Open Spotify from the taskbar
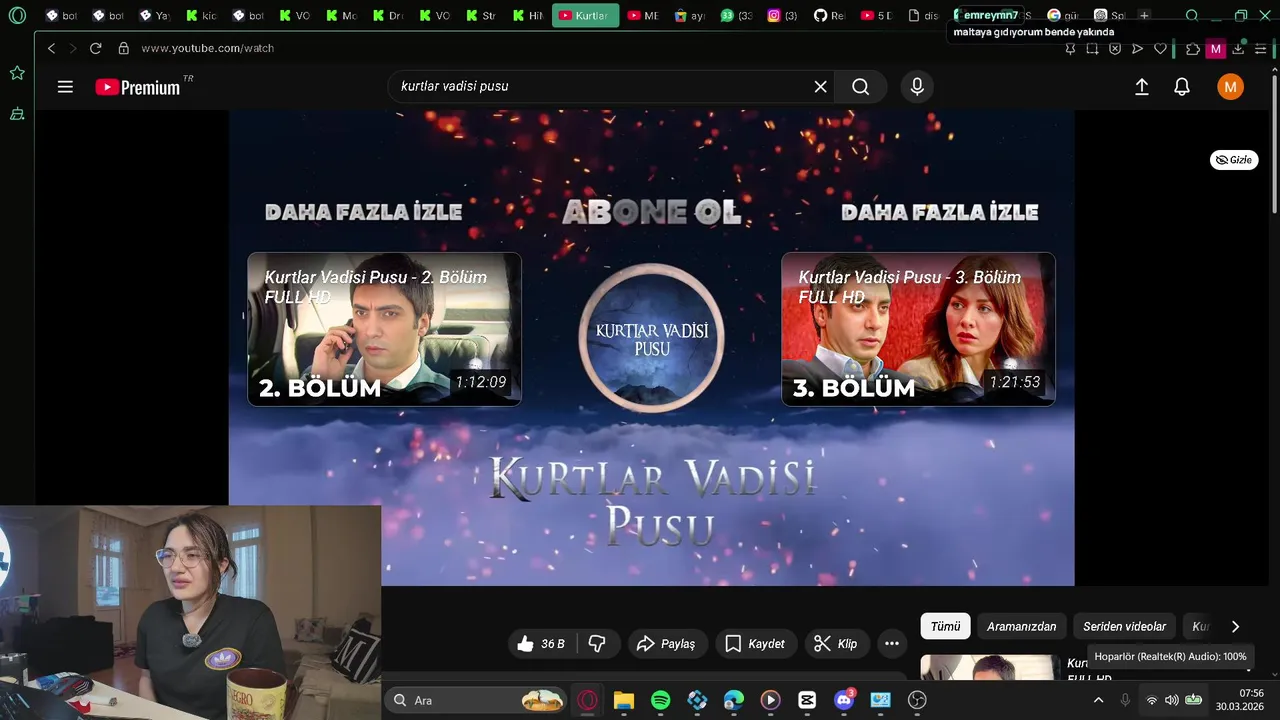 pyautogui.click(x=661, y=700)
